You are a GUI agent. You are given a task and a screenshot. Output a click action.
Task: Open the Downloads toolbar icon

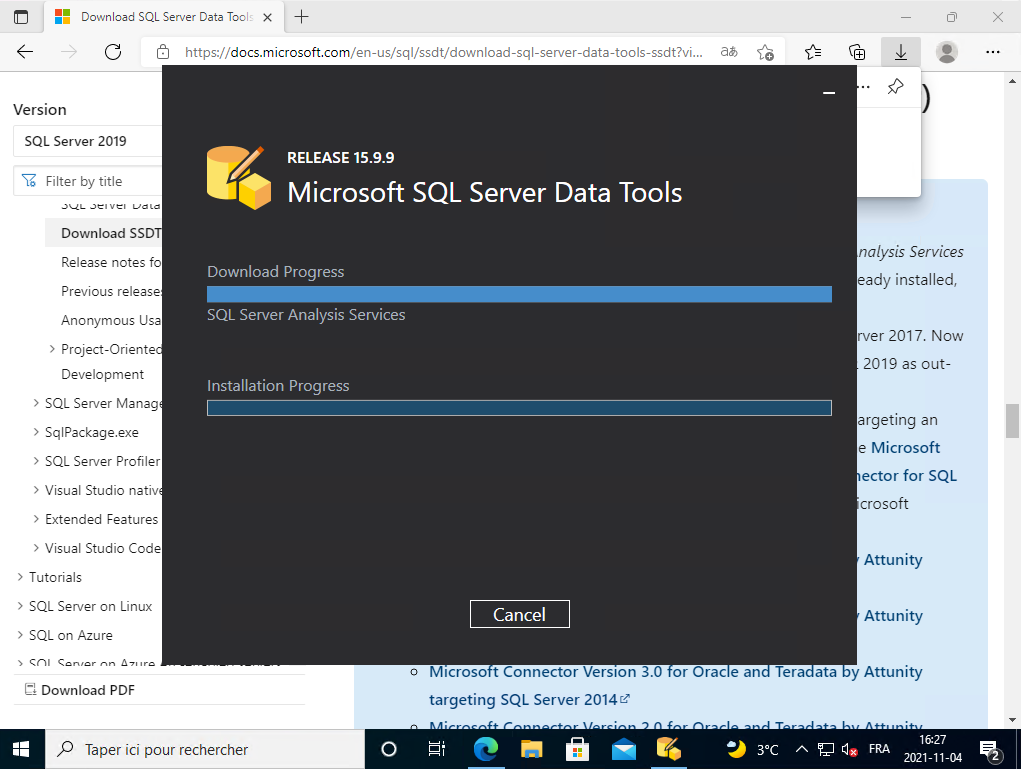click(x=900, y=52)
